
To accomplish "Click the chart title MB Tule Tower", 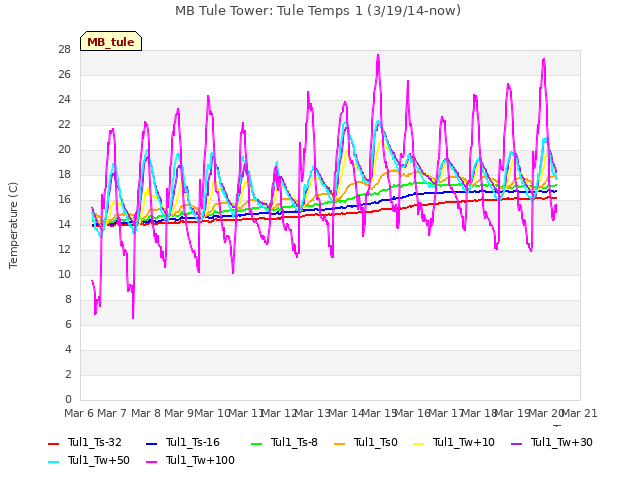I will [318, 11].
